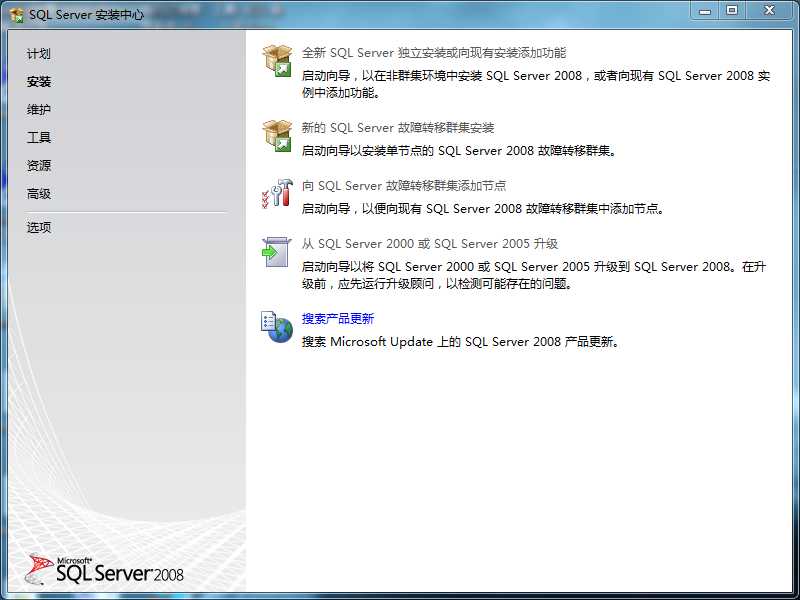Open the 计划 page in sidebar

coord(39,54)
